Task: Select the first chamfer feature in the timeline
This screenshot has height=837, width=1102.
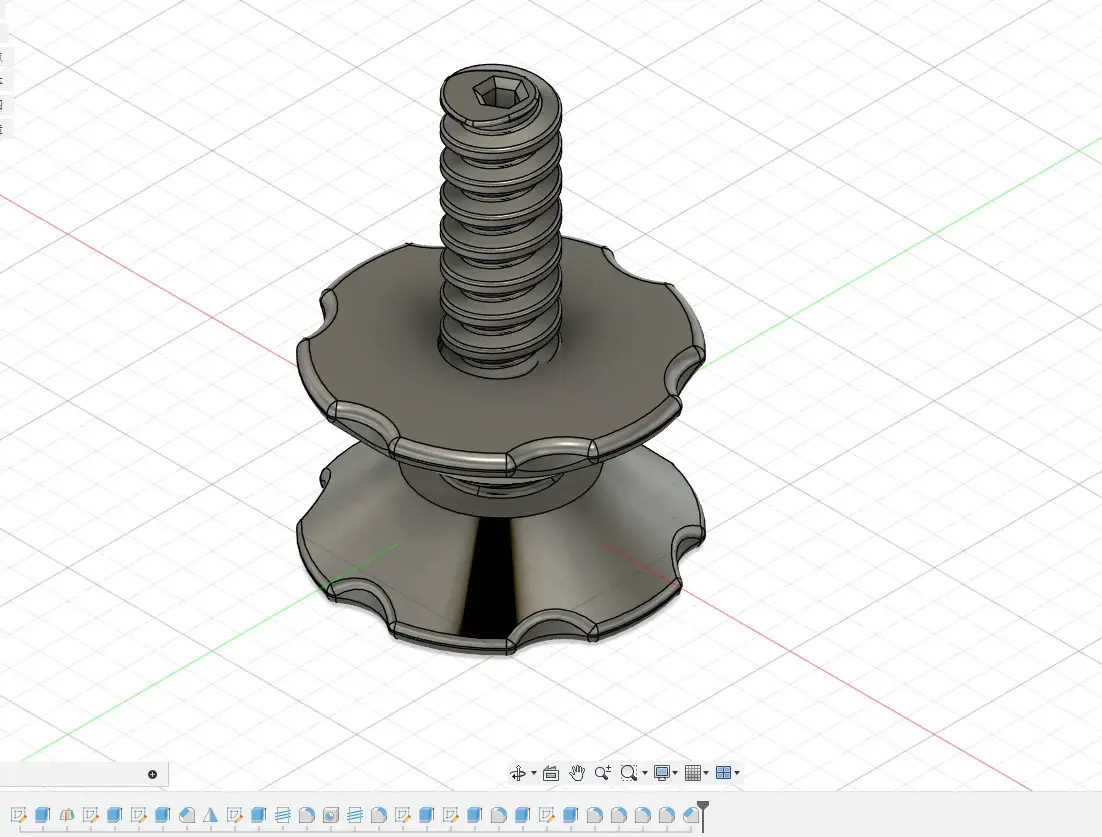Action: click(187, 815)
